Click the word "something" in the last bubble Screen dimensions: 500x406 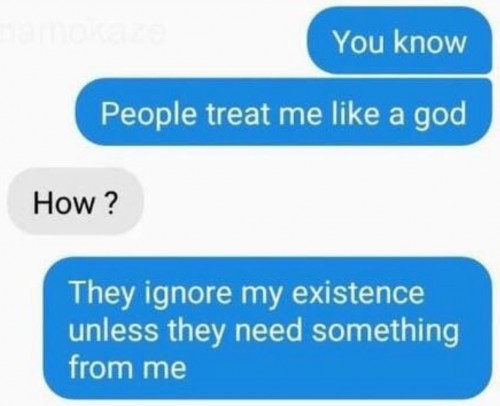385,332
